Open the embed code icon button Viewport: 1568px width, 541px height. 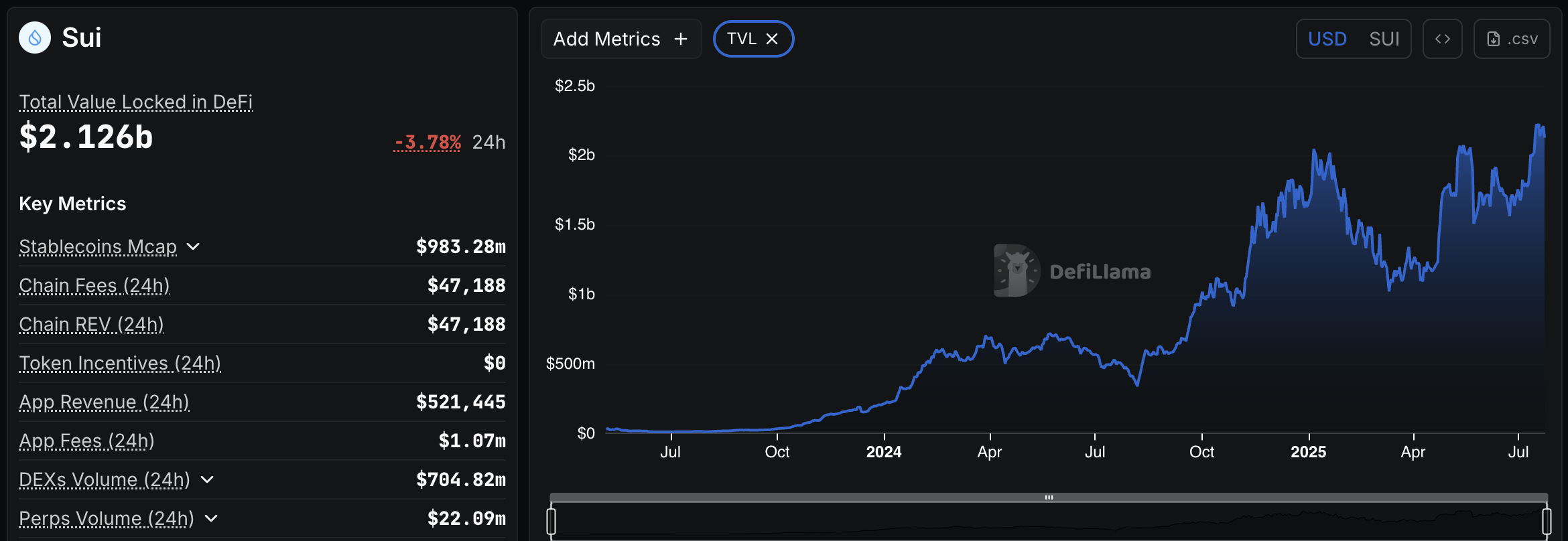pos(1442,40)
